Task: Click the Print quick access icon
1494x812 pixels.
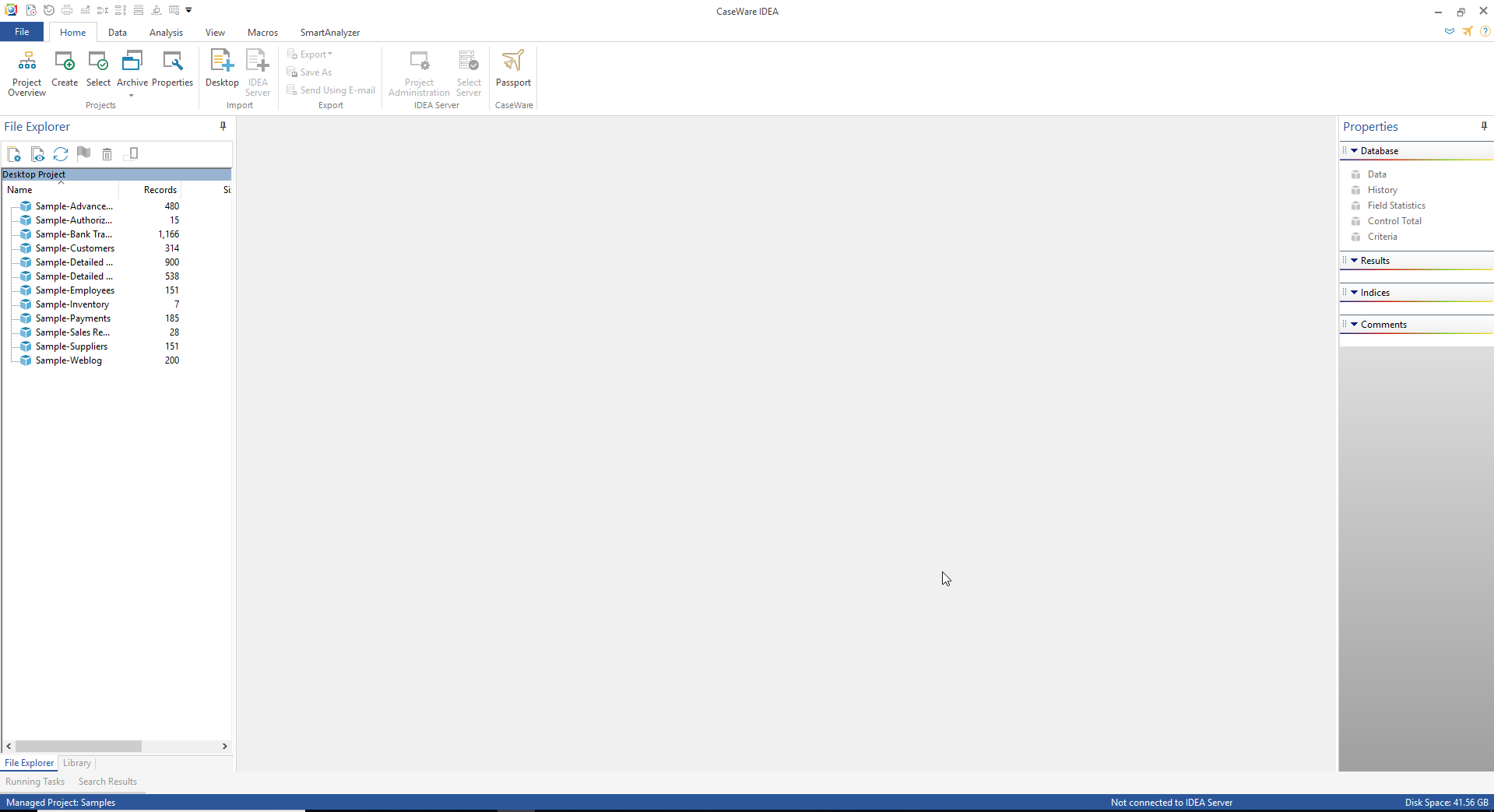Action: 67,10
